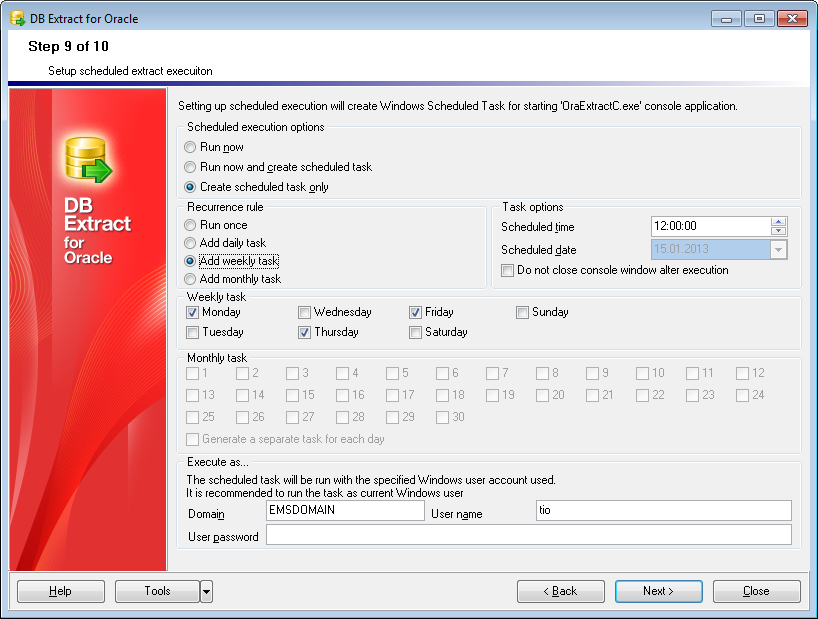Click the DB Extract database logo
This screenshot has height=619, width=818.
click(89, 160)
